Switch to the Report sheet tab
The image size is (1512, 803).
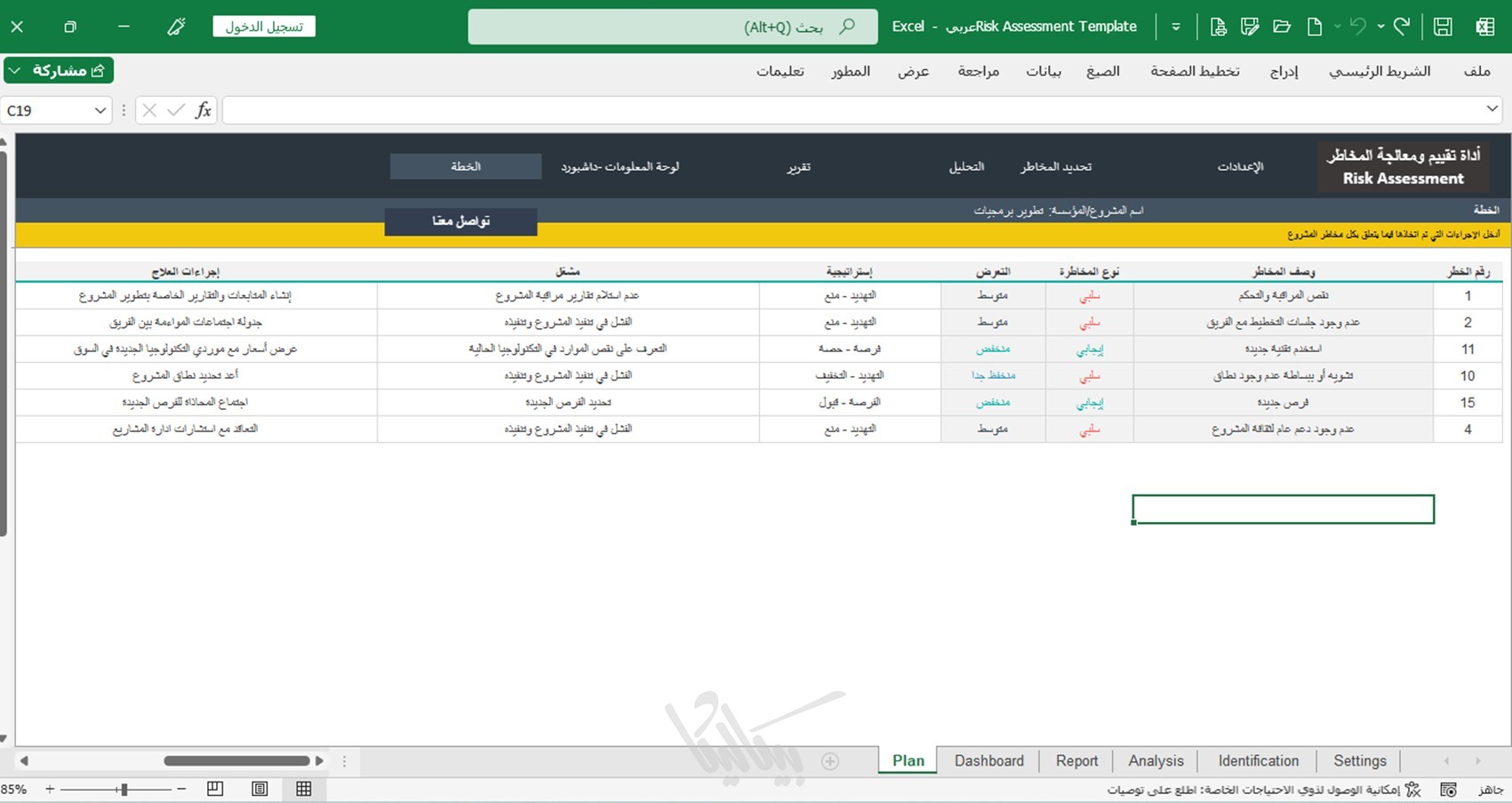(x=1076, y=761)
